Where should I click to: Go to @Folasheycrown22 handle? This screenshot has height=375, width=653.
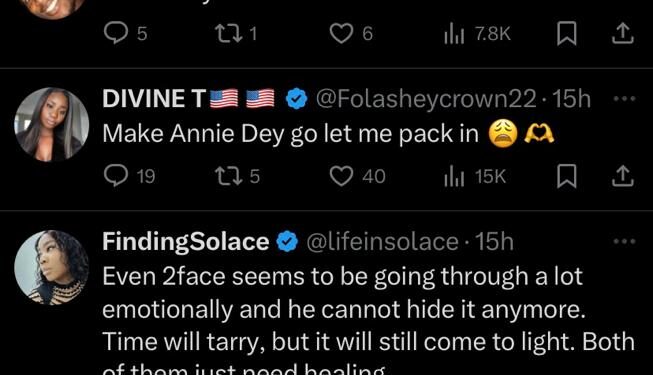pos(426,99)
